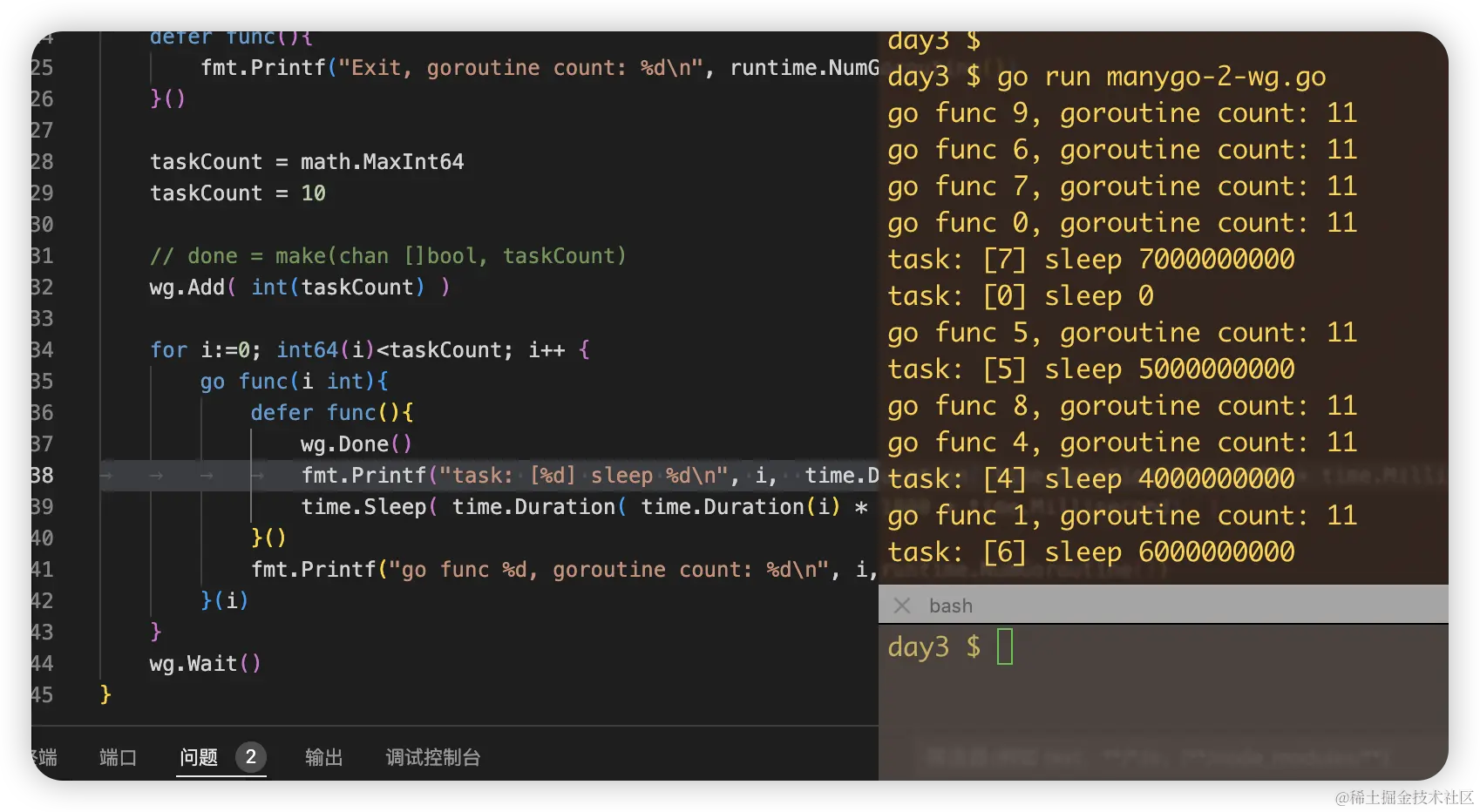
Task: Click the "taskCount = math.MaxInt64" code line
Action: 307,162
